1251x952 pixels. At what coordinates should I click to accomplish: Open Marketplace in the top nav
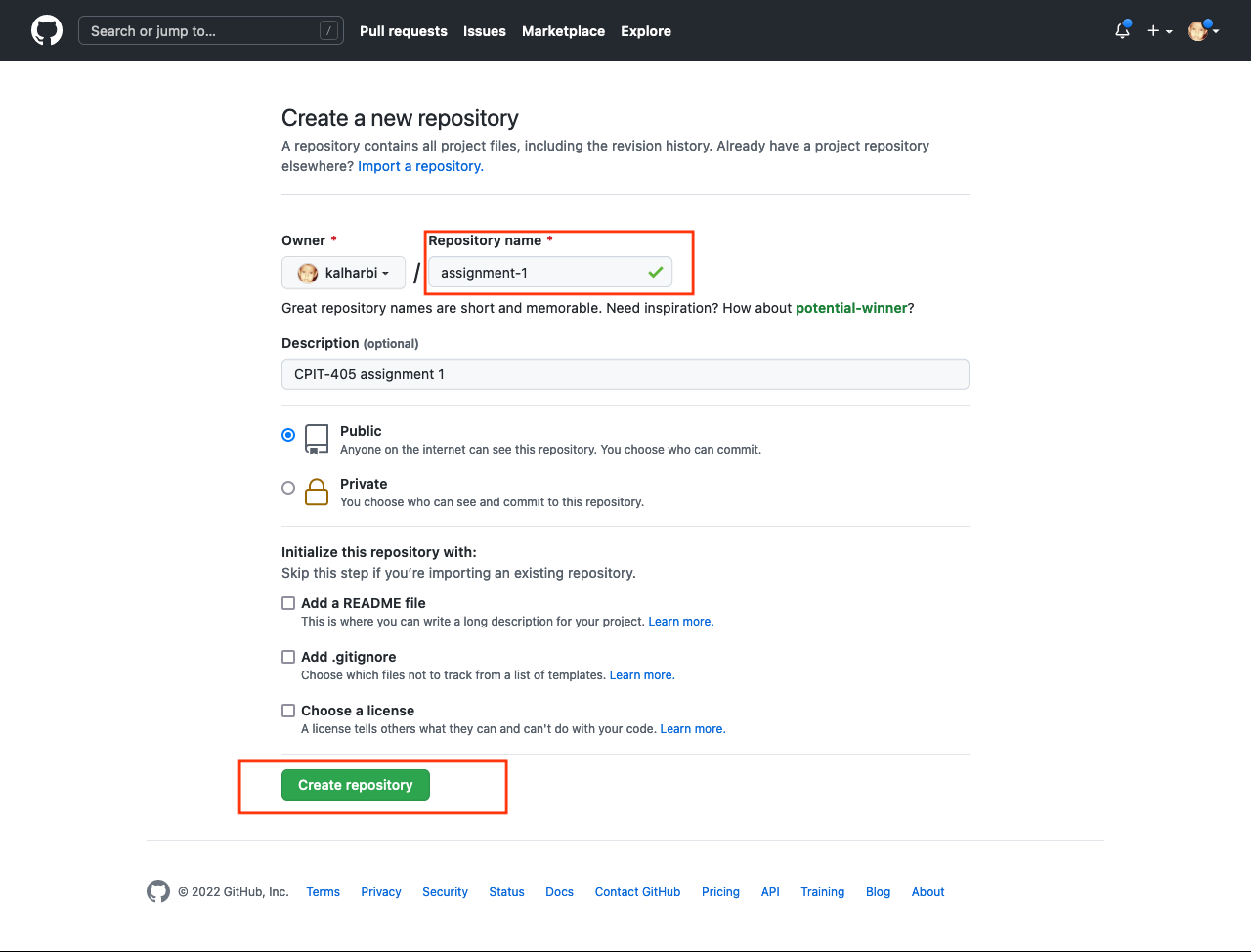(x=563, y=31)
